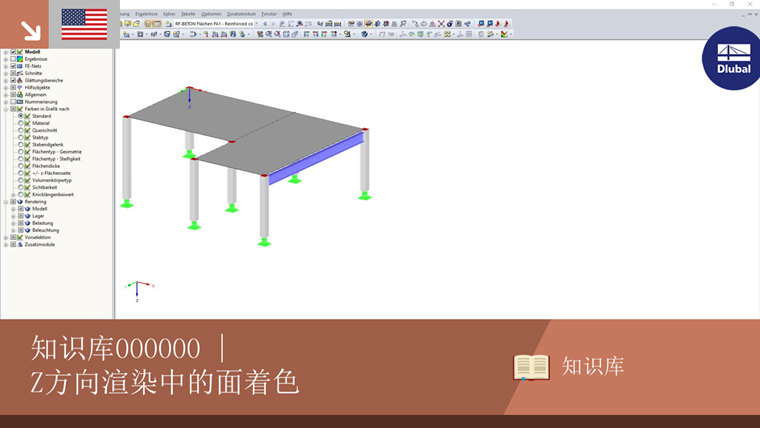Go to previous module case with left arrow

[x=265, y=24]
